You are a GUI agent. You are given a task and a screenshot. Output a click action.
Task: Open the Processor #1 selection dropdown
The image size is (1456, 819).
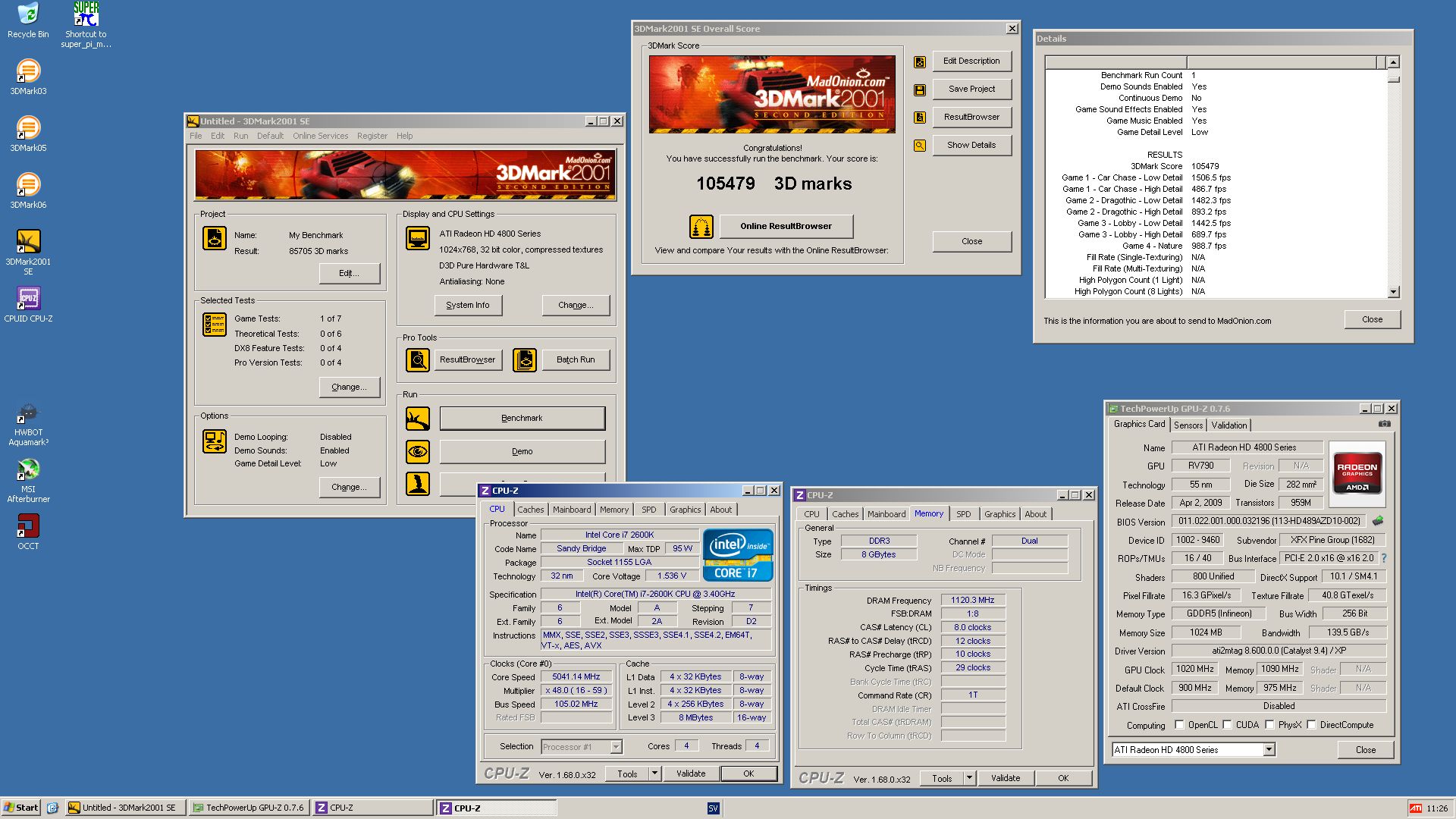point(616,747)
